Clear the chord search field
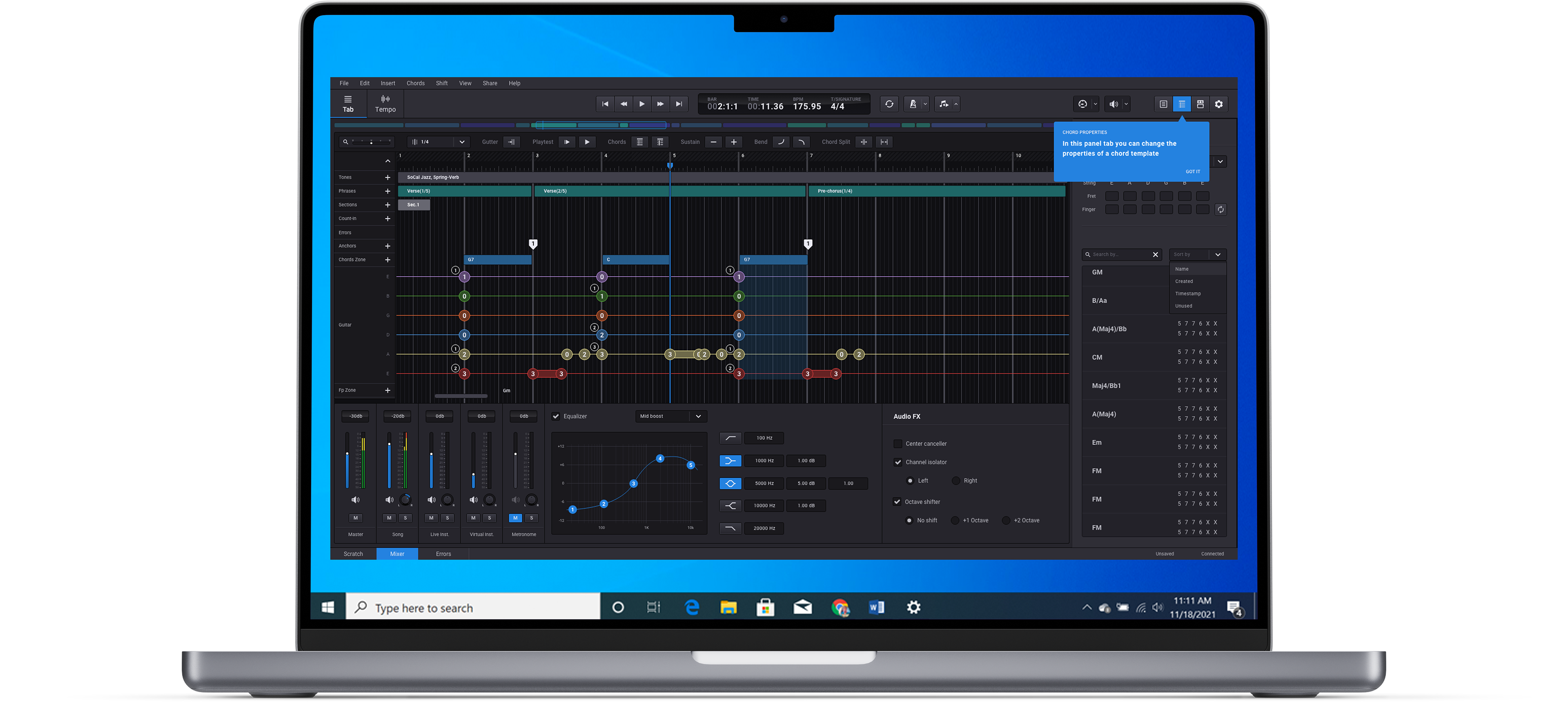This screenshot has height=702, width=1568. 1155,255
